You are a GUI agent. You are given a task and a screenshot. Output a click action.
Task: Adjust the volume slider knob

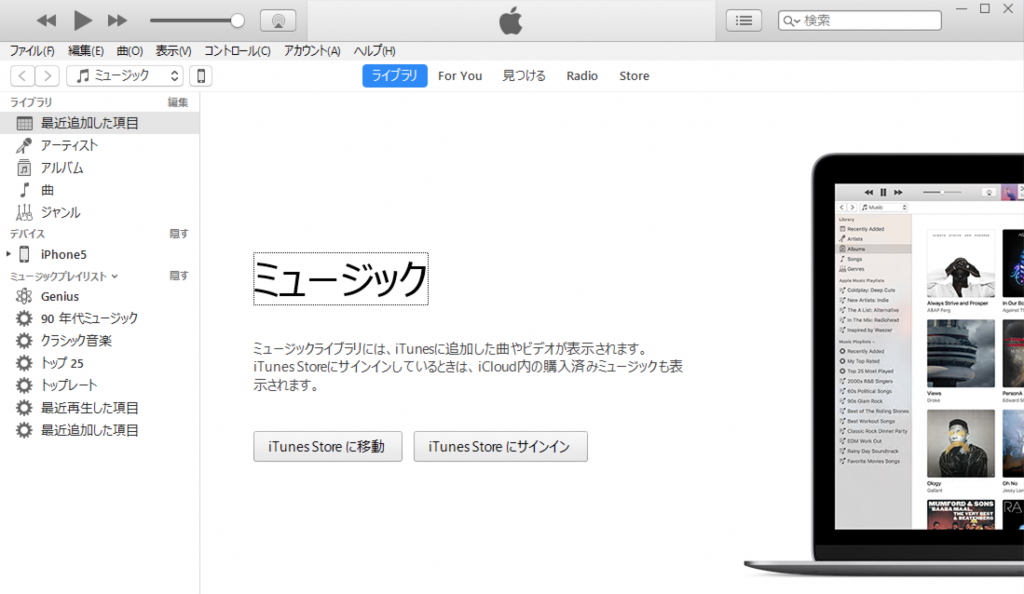[x=237, y=21]
